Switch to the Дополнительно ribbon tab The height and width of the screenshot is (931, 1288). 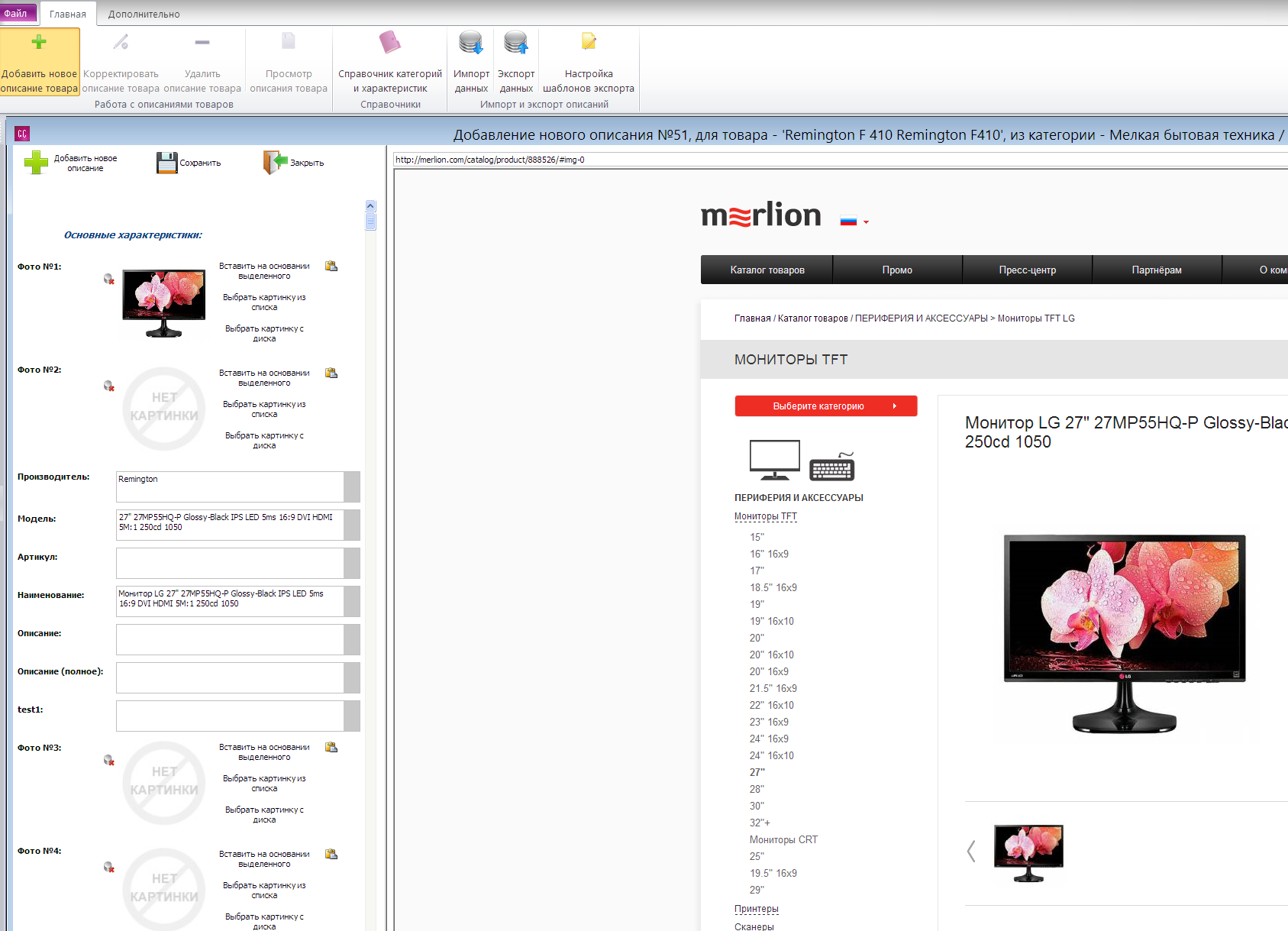pyautogui.click(x=144, y=14)
